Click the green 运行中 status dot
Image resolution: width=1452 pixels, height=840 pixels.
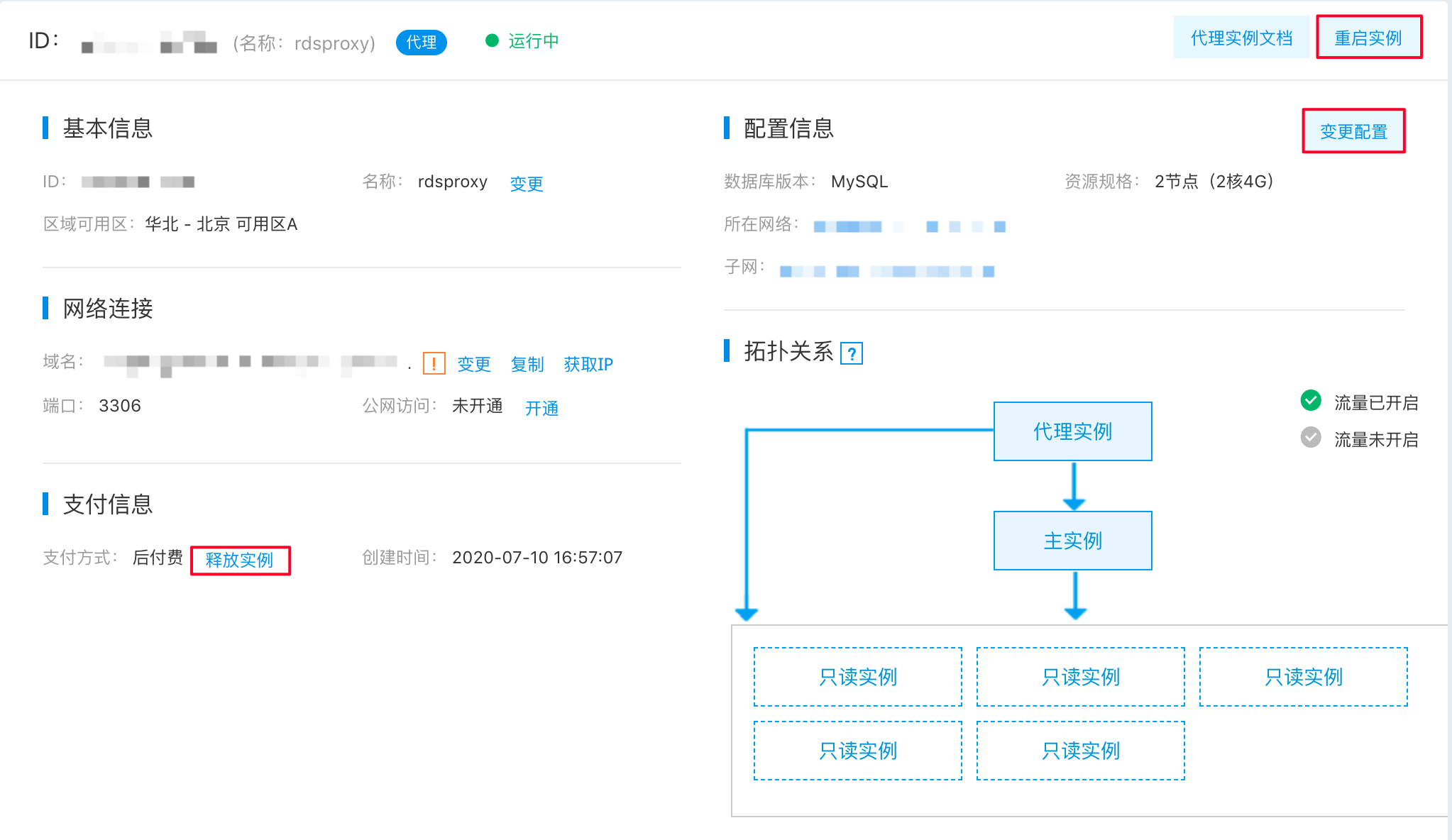point(492,40)
